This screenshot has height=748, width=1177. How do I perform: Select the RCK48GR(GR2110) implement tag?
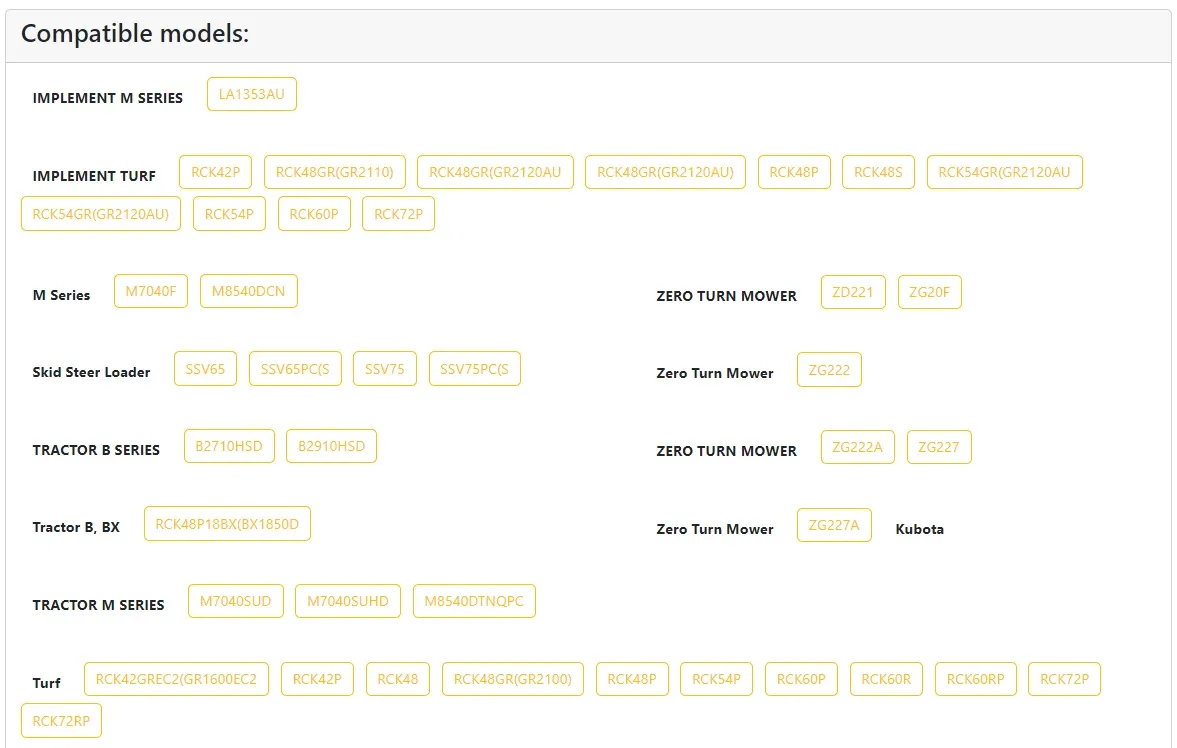(334, 172)
